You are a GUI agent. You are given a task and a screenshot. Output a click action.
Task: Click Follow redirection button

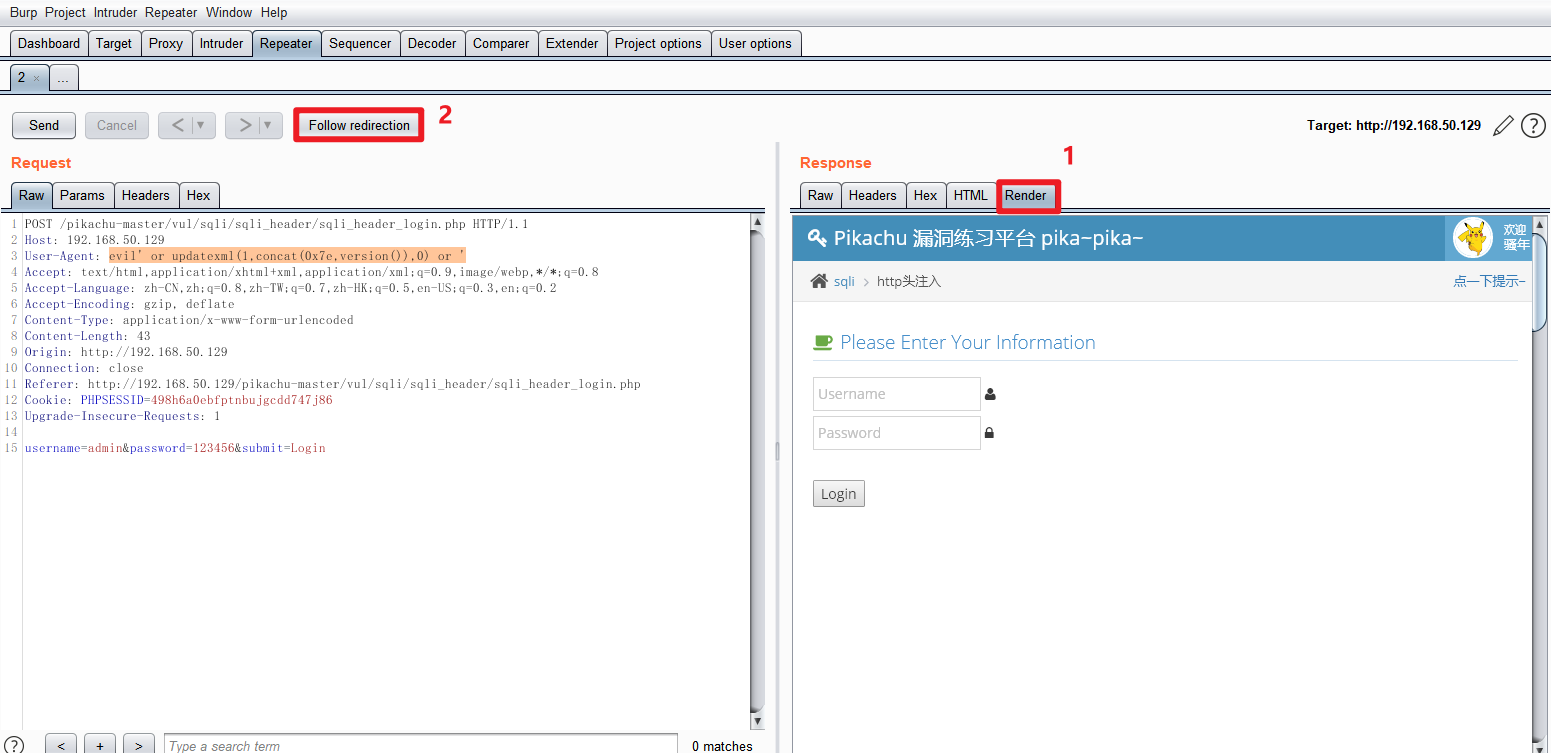[359, 125]
